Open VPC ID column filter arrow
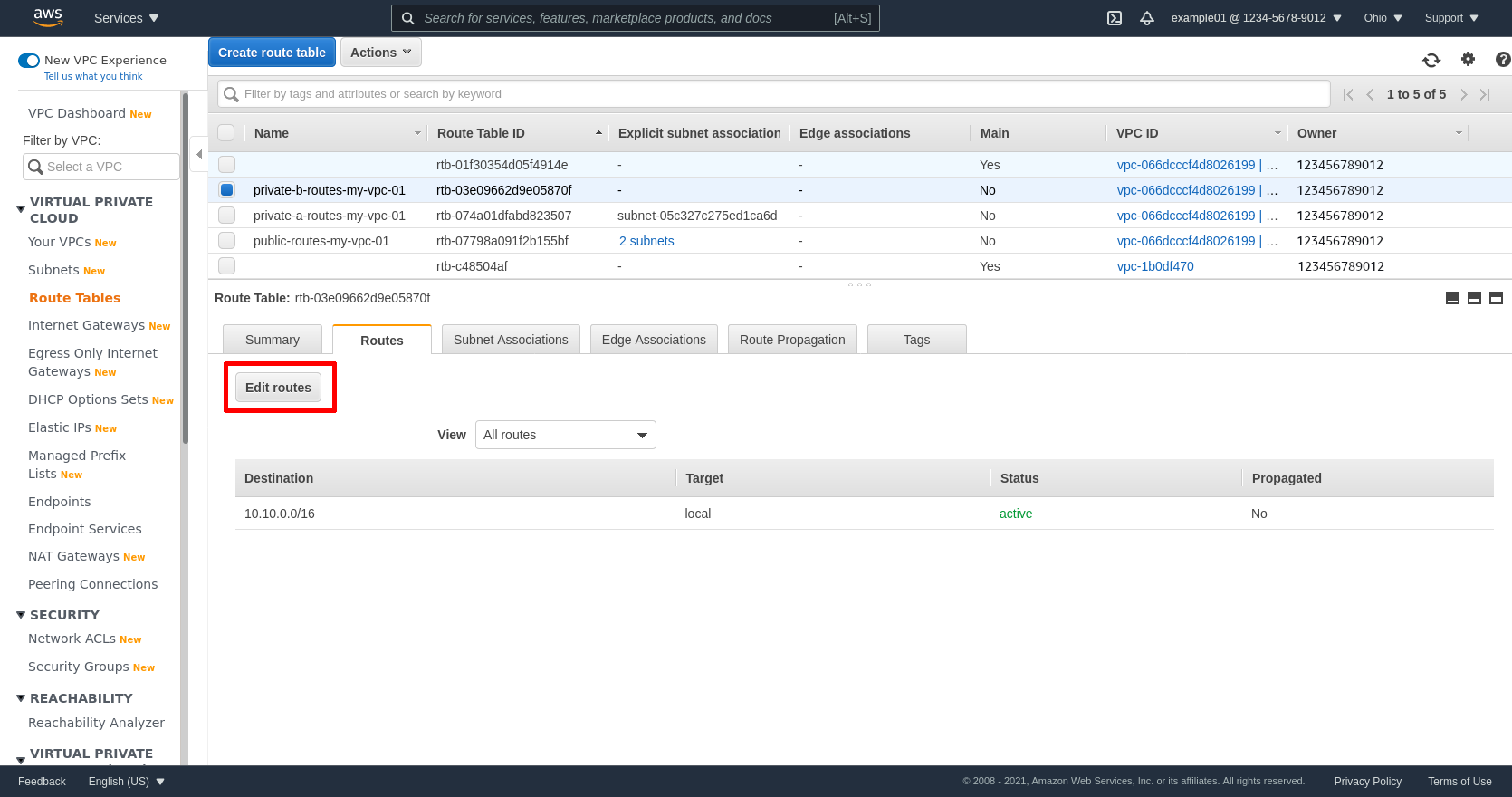This screenshot has height=797, width=1512. (1278, 133)
